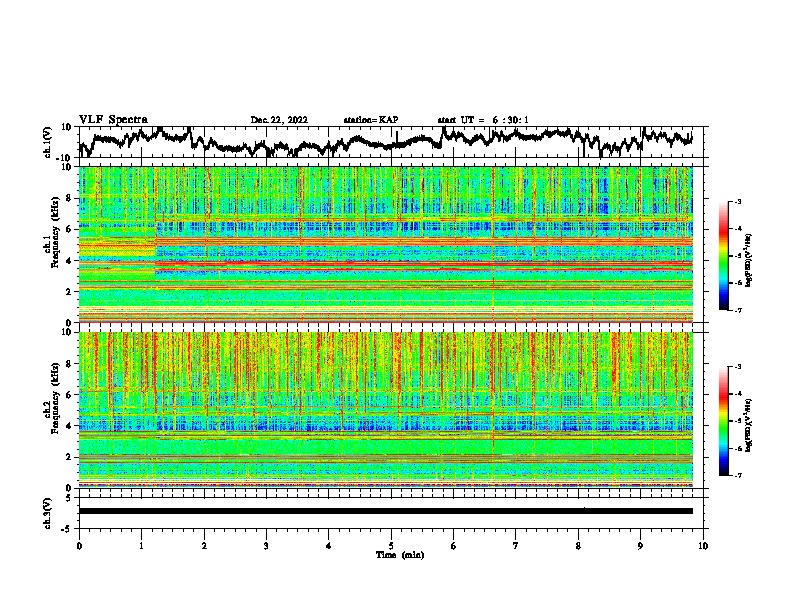
Task: Click the black ch.3 signal bar
Action: 386,511
